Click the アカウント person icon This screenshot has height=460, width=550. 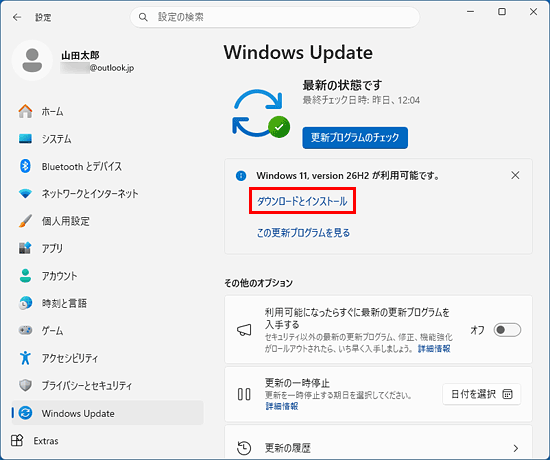click(x=25, y=275)
